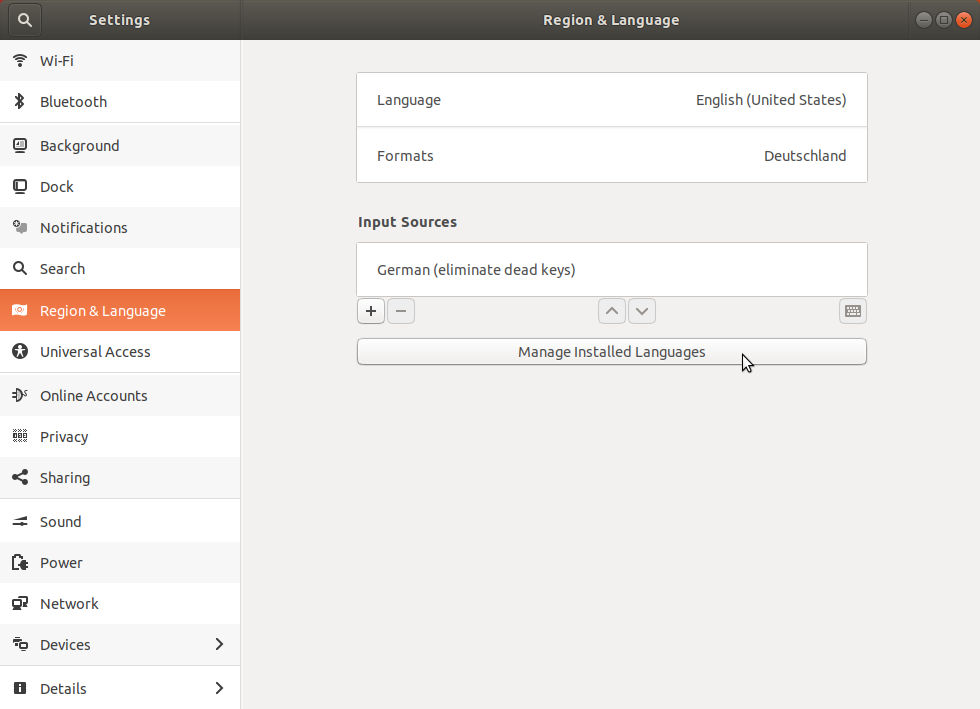
Task: Open the Dock settings panel
Action: point(57,186)
